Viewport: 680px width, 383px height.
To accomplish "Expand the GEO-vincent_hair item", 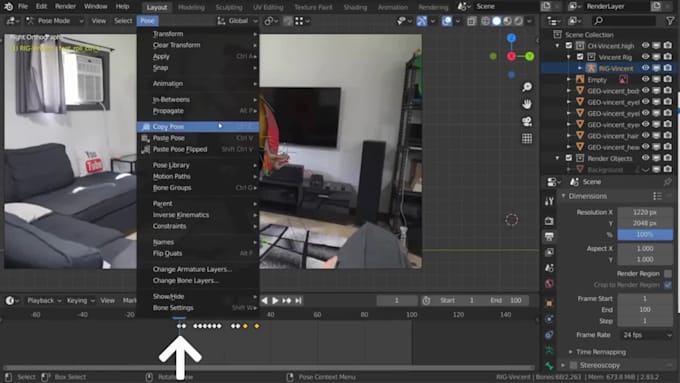I will tap(569, 136).
